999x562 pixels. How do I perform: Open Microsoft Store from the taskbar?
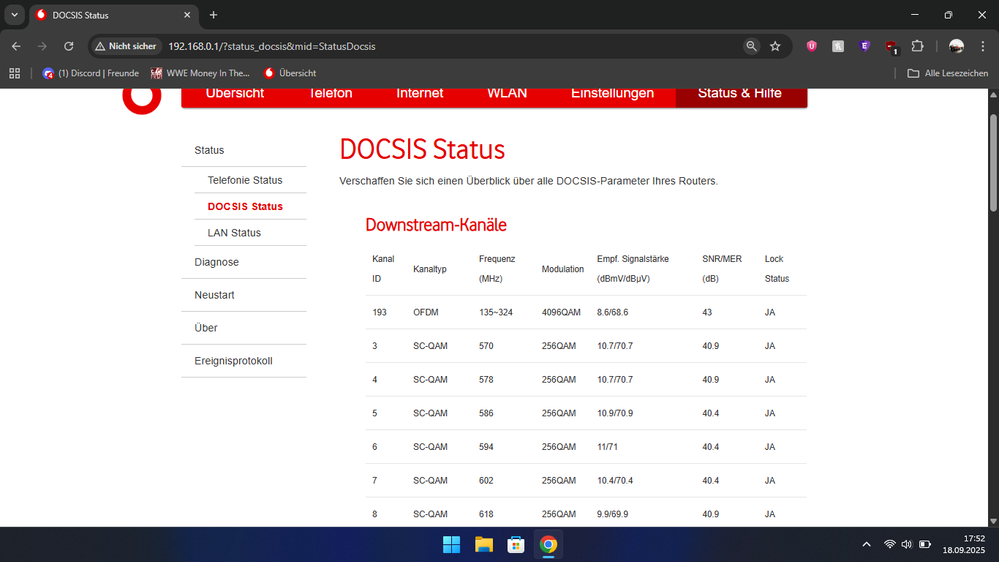pyautogui.click(x=516, y=545)
